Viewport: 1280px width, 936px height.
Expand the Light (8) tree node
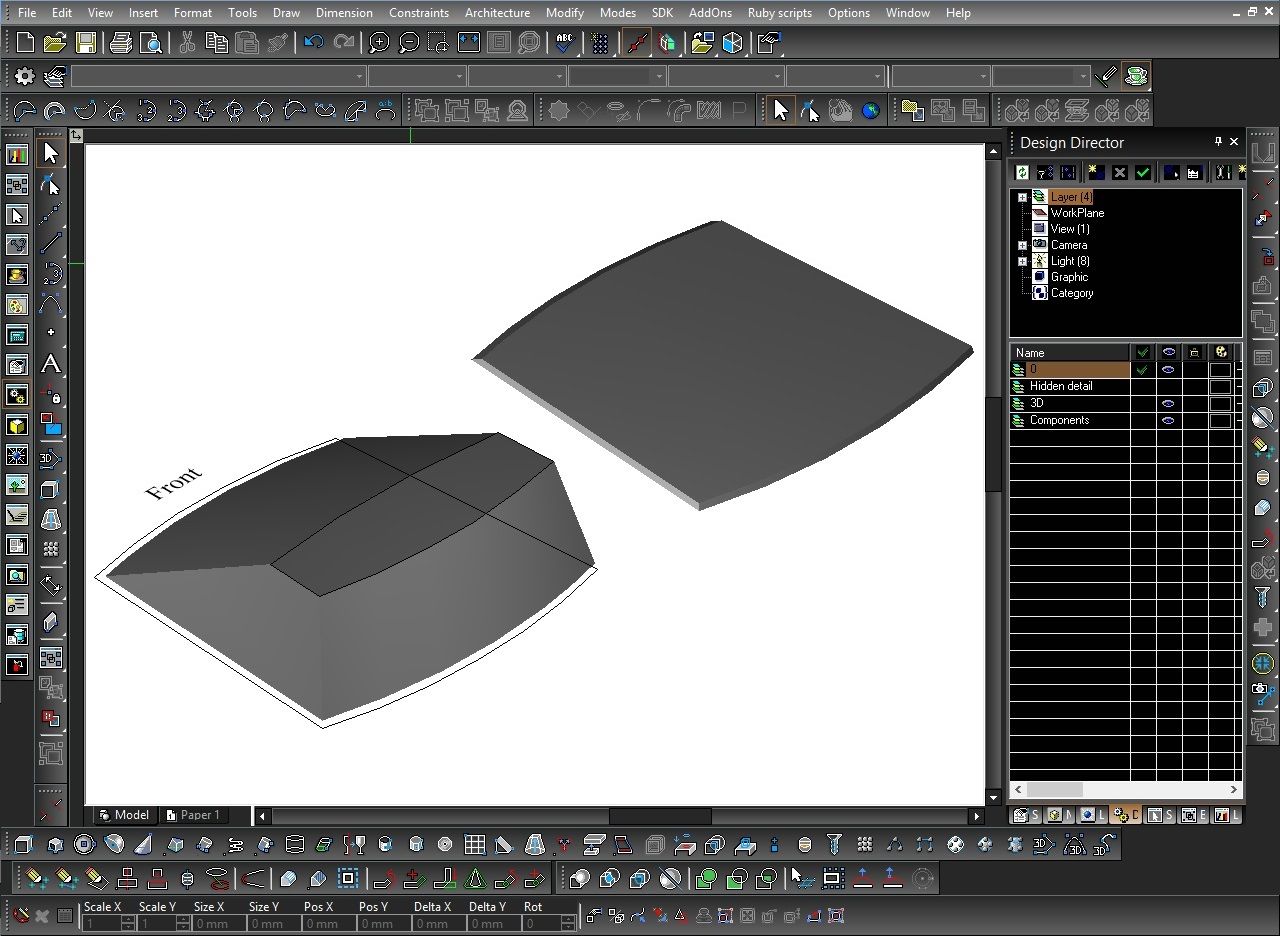coord(1022,261)
